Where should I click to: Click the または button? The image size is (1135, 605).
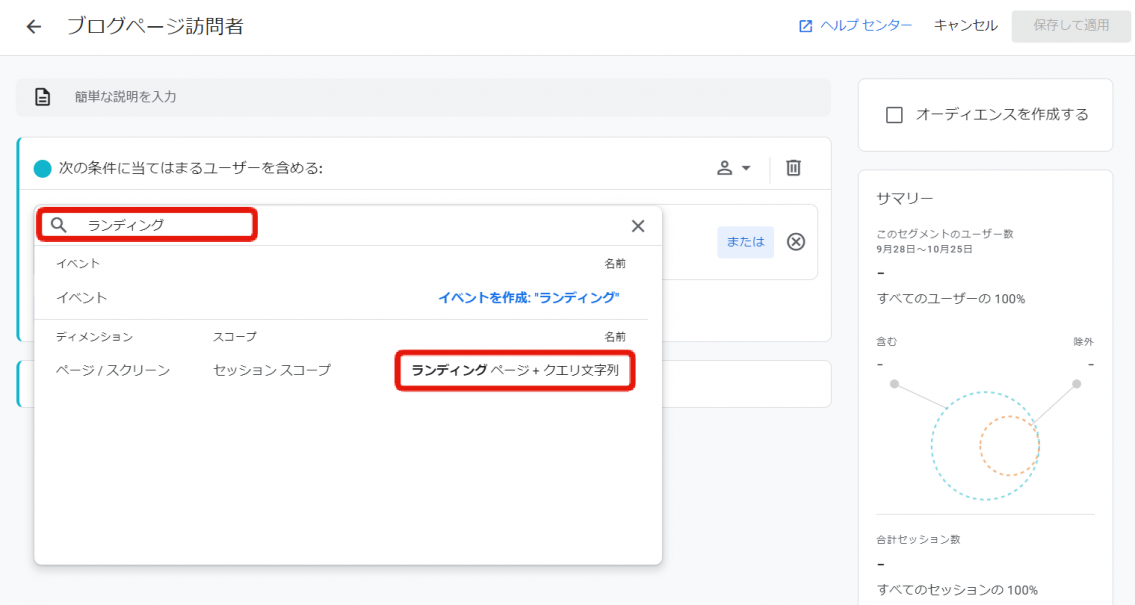click(x=745, y=242)
